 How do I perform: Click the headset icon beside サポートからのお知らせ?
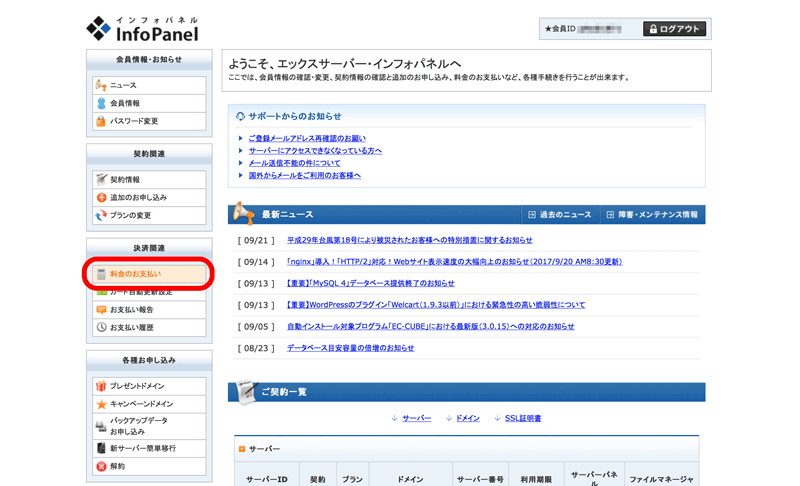[240, 116]
